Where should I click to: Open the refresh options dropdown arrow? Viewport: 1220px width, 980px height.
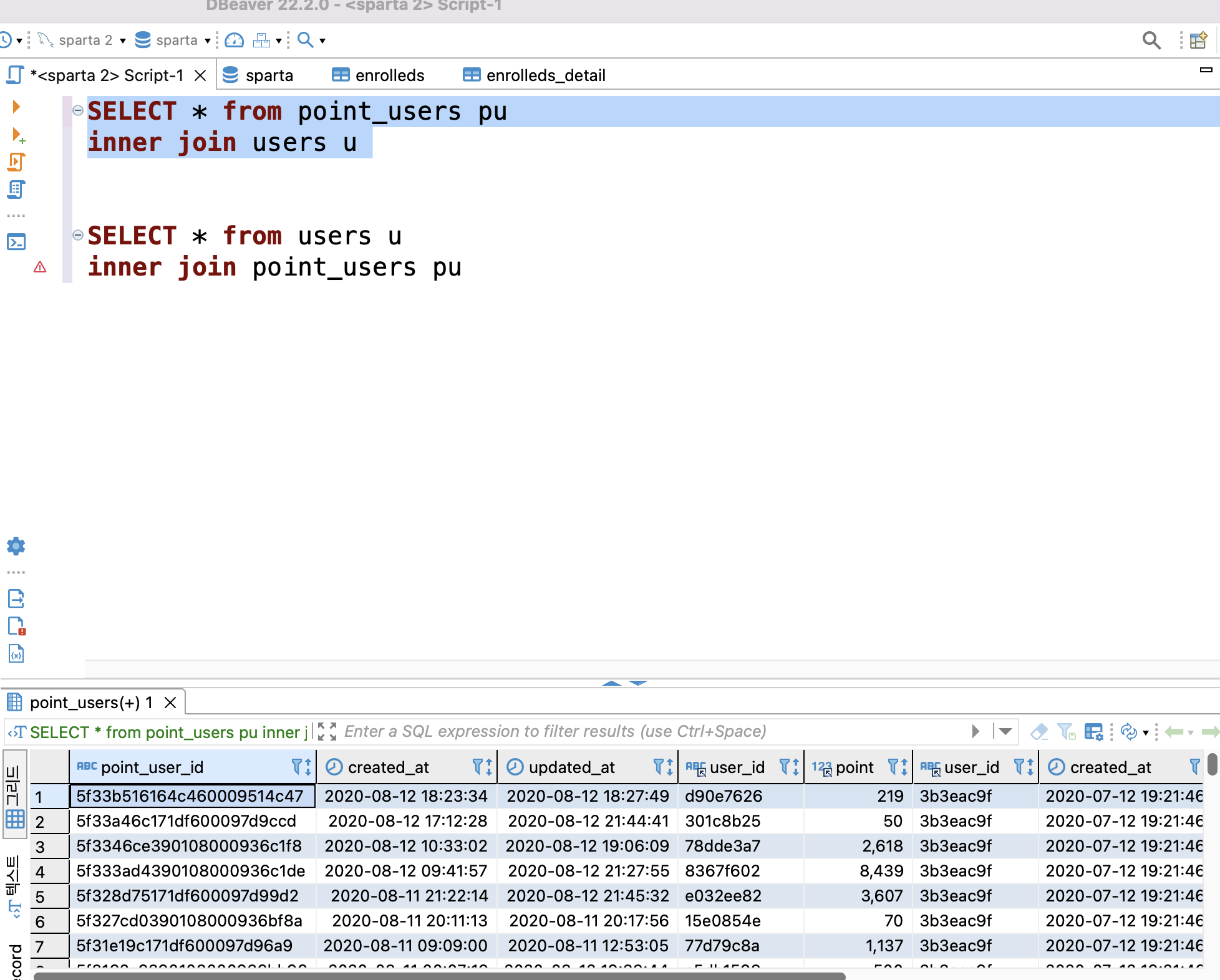[x=1146, y=733]
